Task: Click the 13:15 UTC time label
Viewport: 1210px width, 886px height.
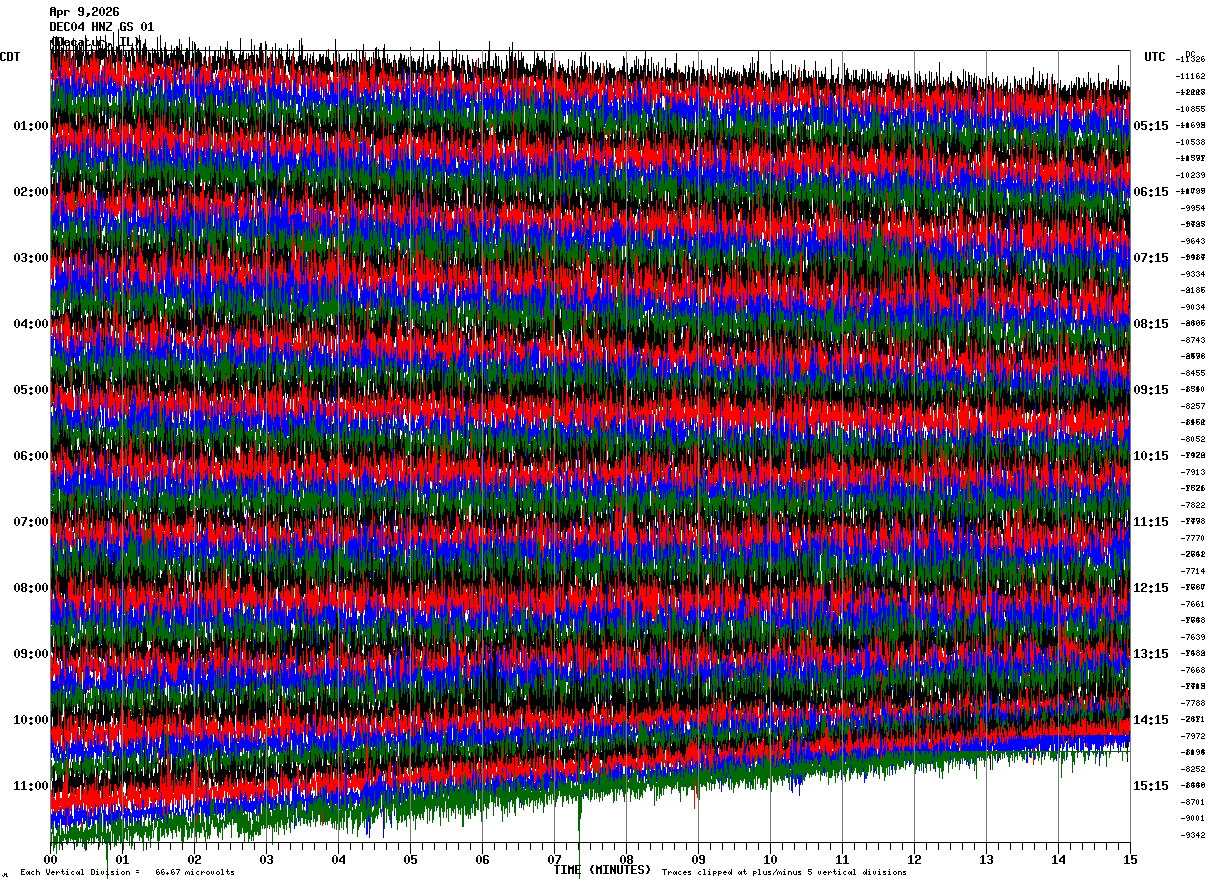Action: [x=1151, y=654]
